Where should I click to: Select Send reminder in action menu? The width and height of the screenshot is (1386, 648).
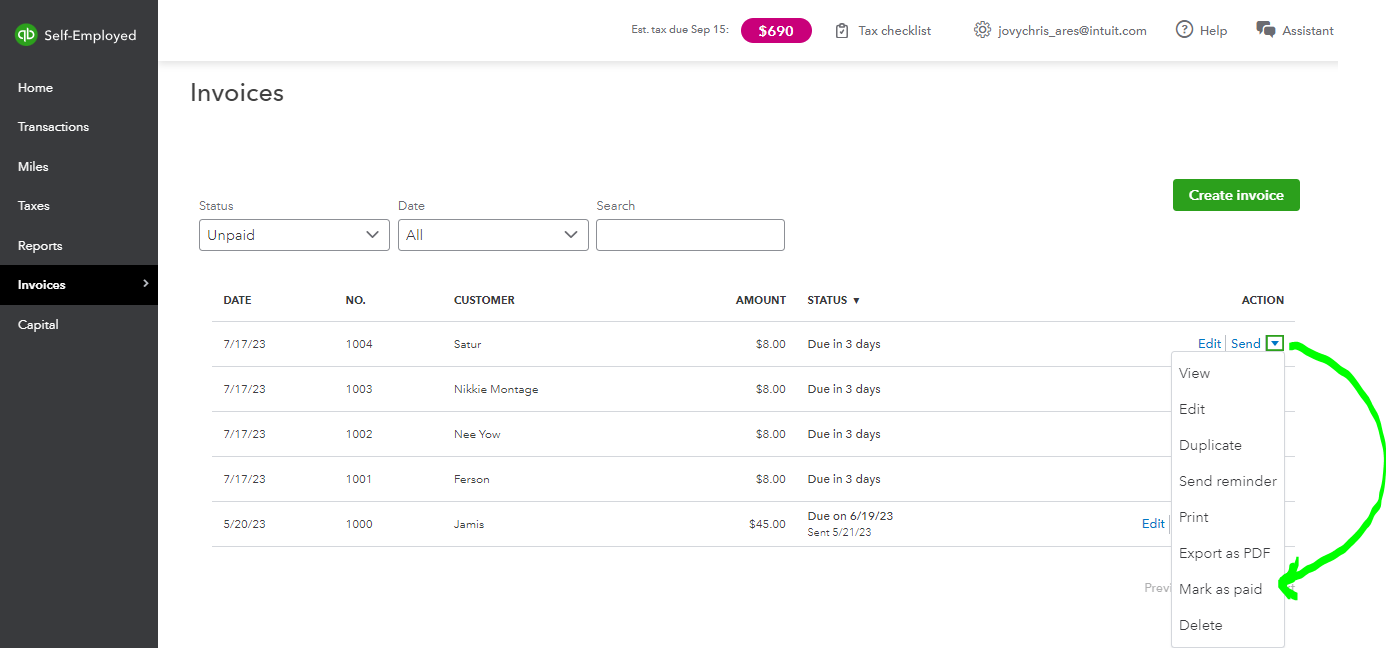click(1227, 481)
